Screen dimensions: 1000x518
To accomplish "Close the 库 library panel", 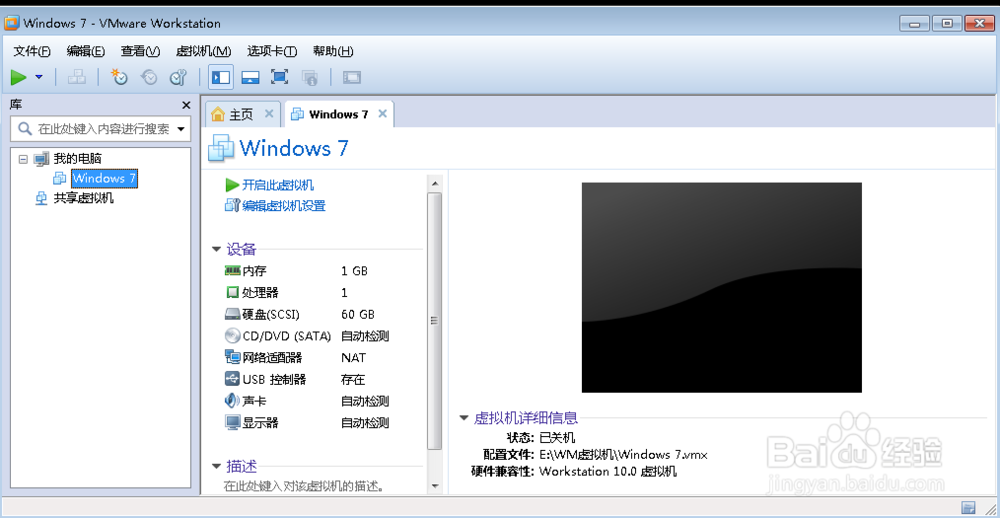I will [x=186, y=105].
